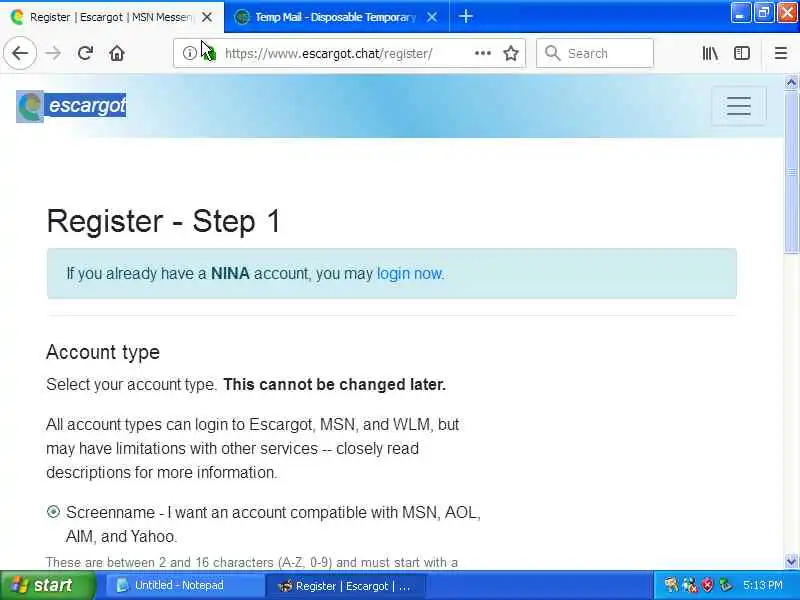The width and height of the screenshot is (800, 600).
Task: Click the forward navigation arrow
Action: pos(53,53)
